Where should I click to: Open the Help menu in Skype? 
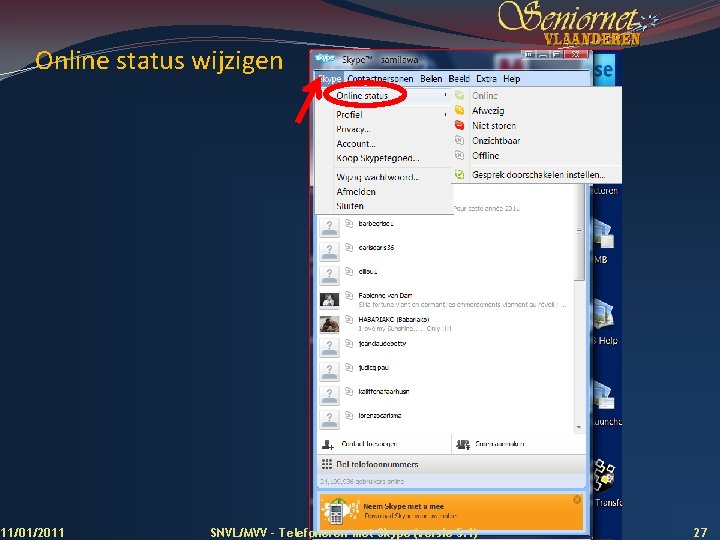click(512, 79)
